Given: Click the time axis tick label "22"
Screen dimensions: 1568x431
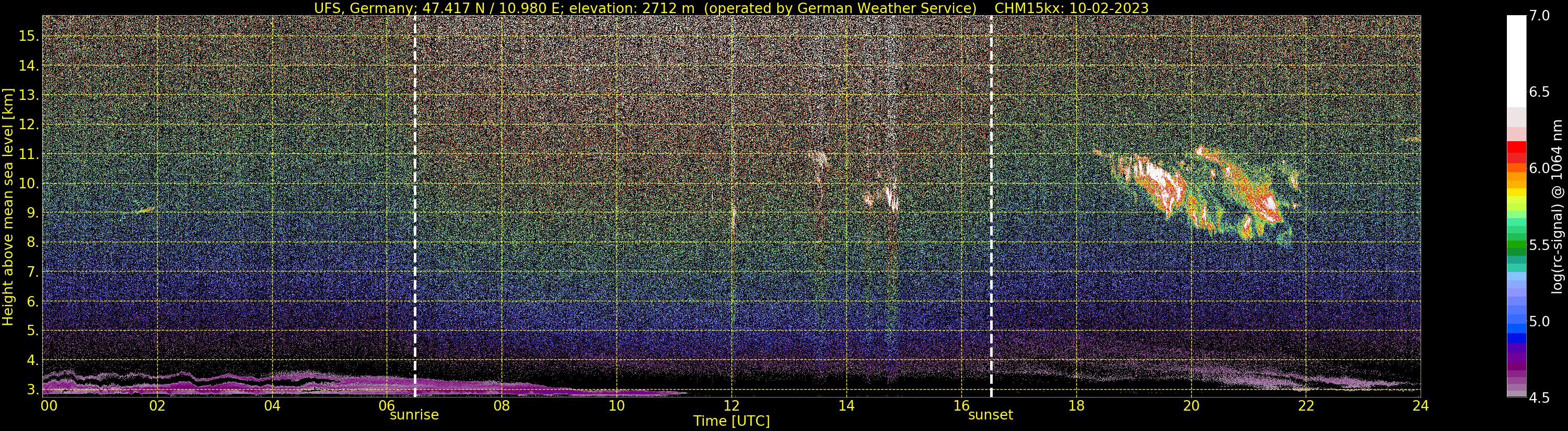Looking at the screenshot, I should [x=1306, y=405].
